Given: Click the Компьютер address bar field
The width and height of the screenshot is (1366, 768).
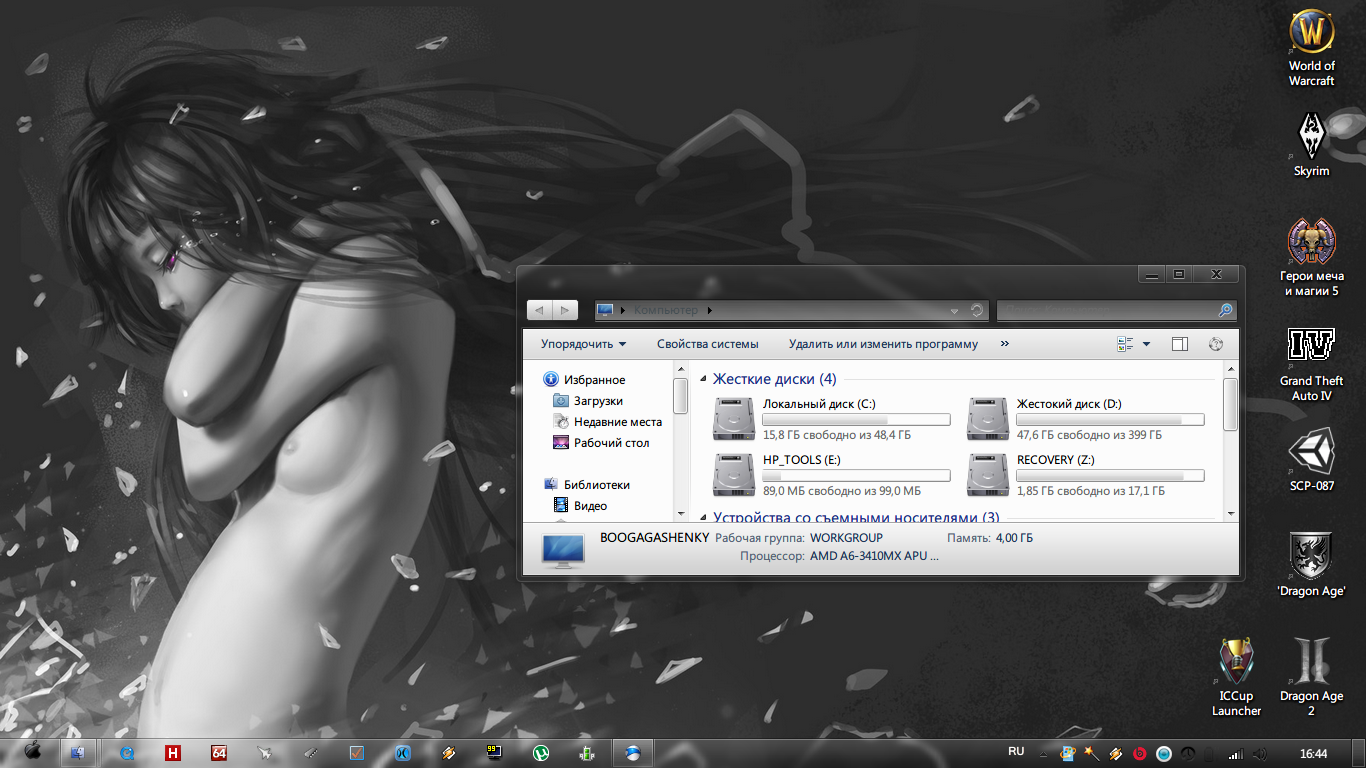Looking at the screenshot, I should [x=791, y=311].
